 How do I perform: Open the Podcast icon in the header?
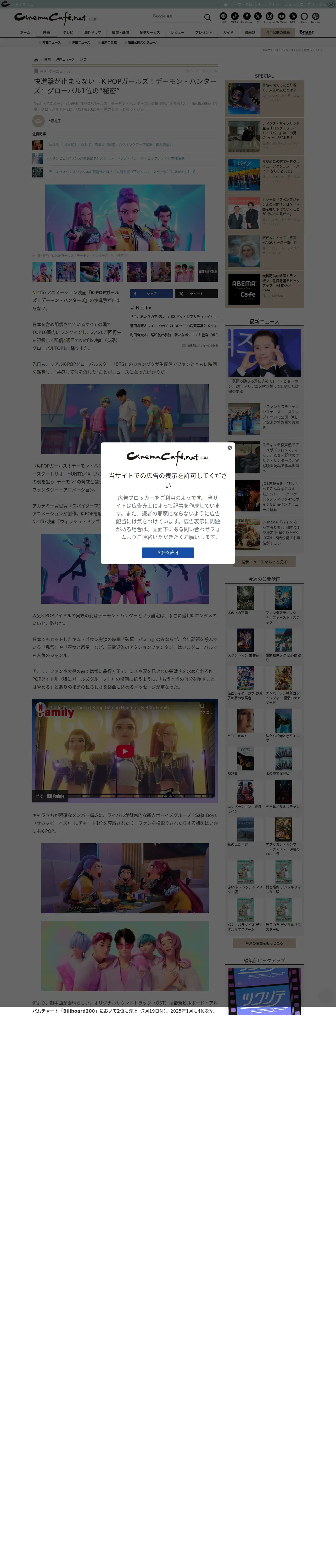pyautogui.click(x=315, y=16)
